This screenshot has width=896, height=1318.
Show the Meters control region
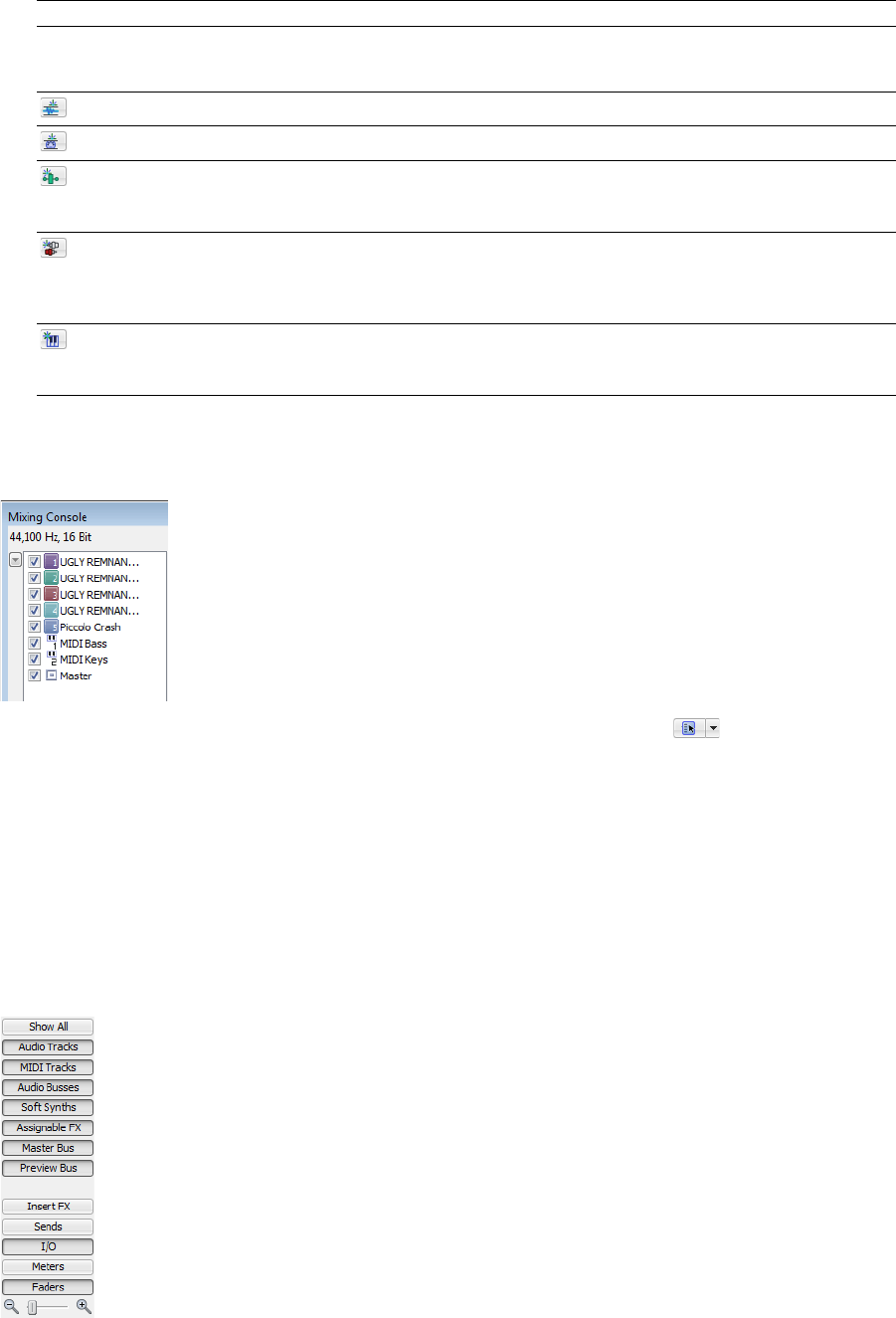pyautogui.click(x=48, y=1267)
